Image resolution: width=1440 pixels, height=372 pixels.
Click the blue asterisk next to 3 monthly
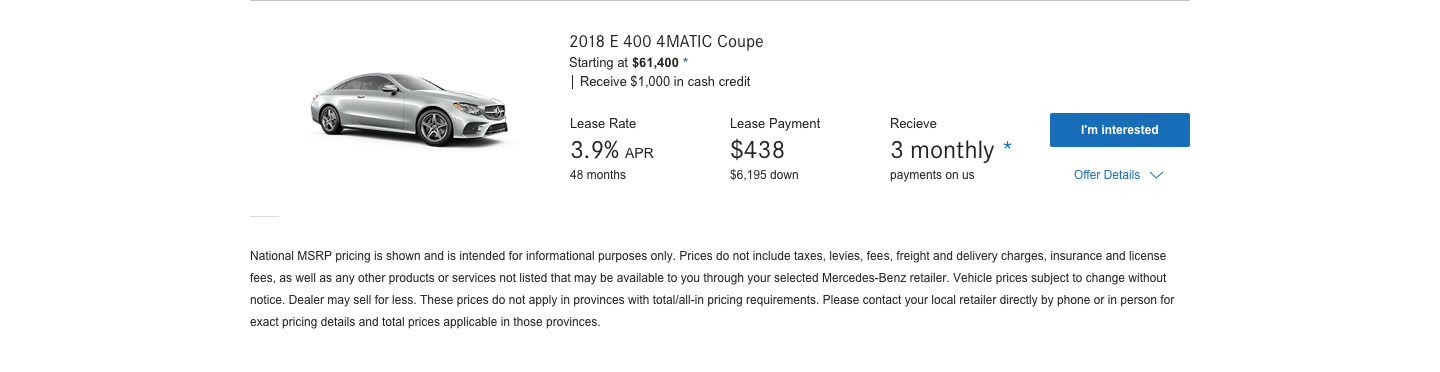(x=1007, y=149)
